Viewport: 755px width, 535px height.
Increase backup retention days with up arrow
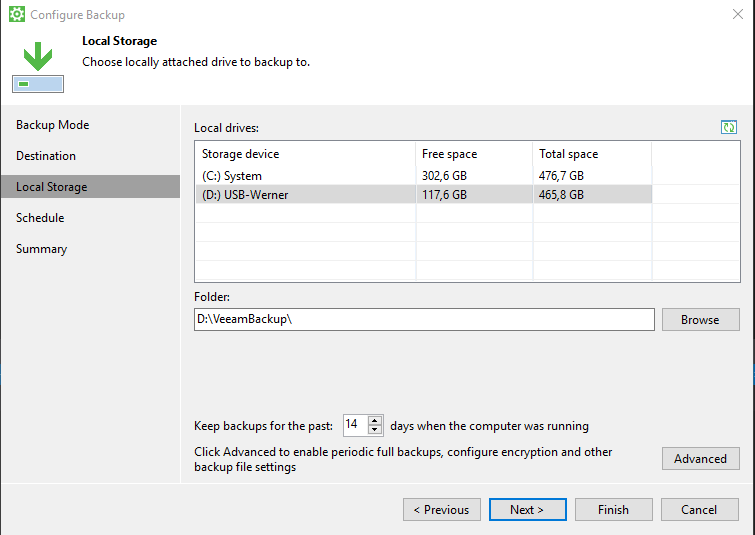(375, 420)
